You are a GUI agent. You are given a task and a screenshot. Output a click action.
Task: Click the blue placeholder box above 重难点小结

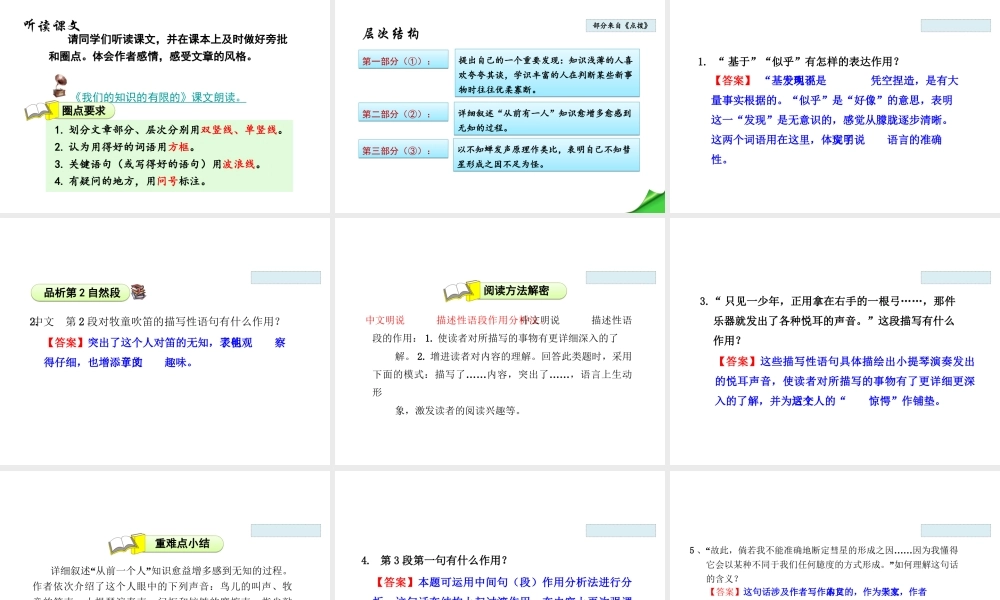[x=286, y=530]
